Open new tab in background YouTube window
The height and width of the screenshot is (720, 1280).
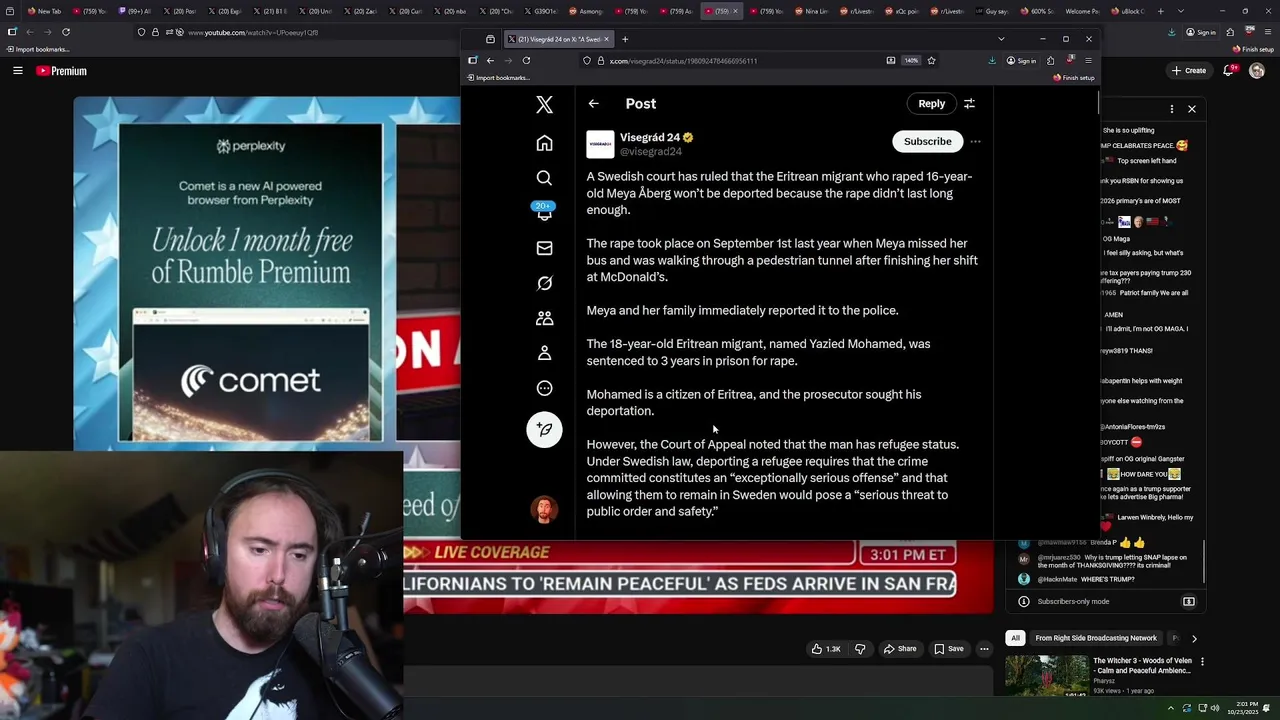click(x=1160, y=11)
